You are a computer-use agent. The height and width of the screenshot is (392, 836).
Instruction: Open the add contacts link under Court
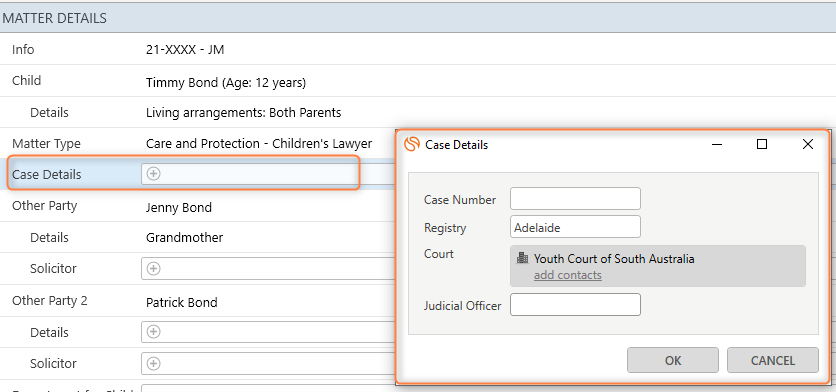click(567, 275)
